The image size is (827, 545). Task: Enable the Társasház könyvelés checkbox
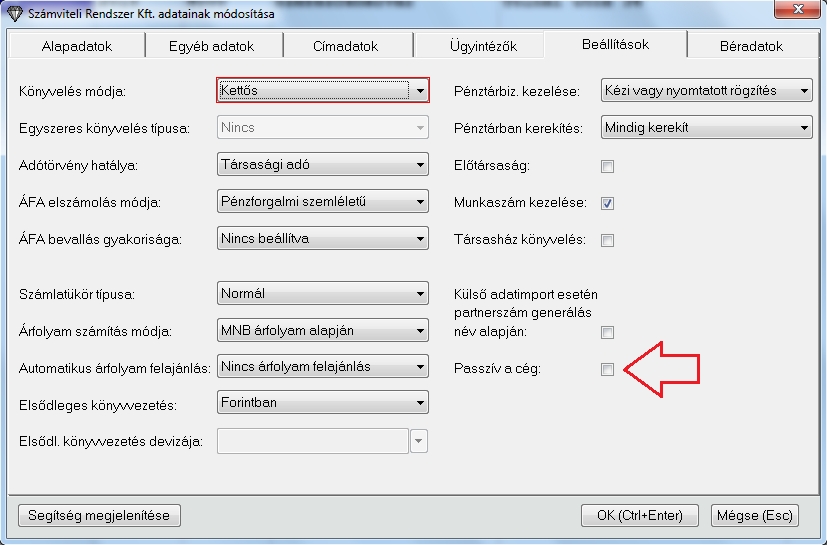[x=607, y=240]
